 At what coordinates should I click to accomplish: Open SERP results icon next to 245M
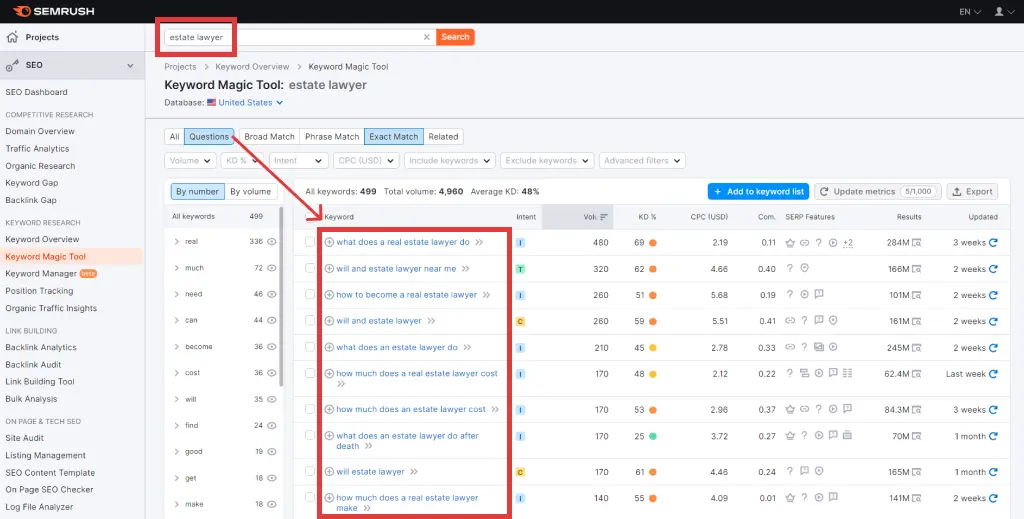point(917,348)
